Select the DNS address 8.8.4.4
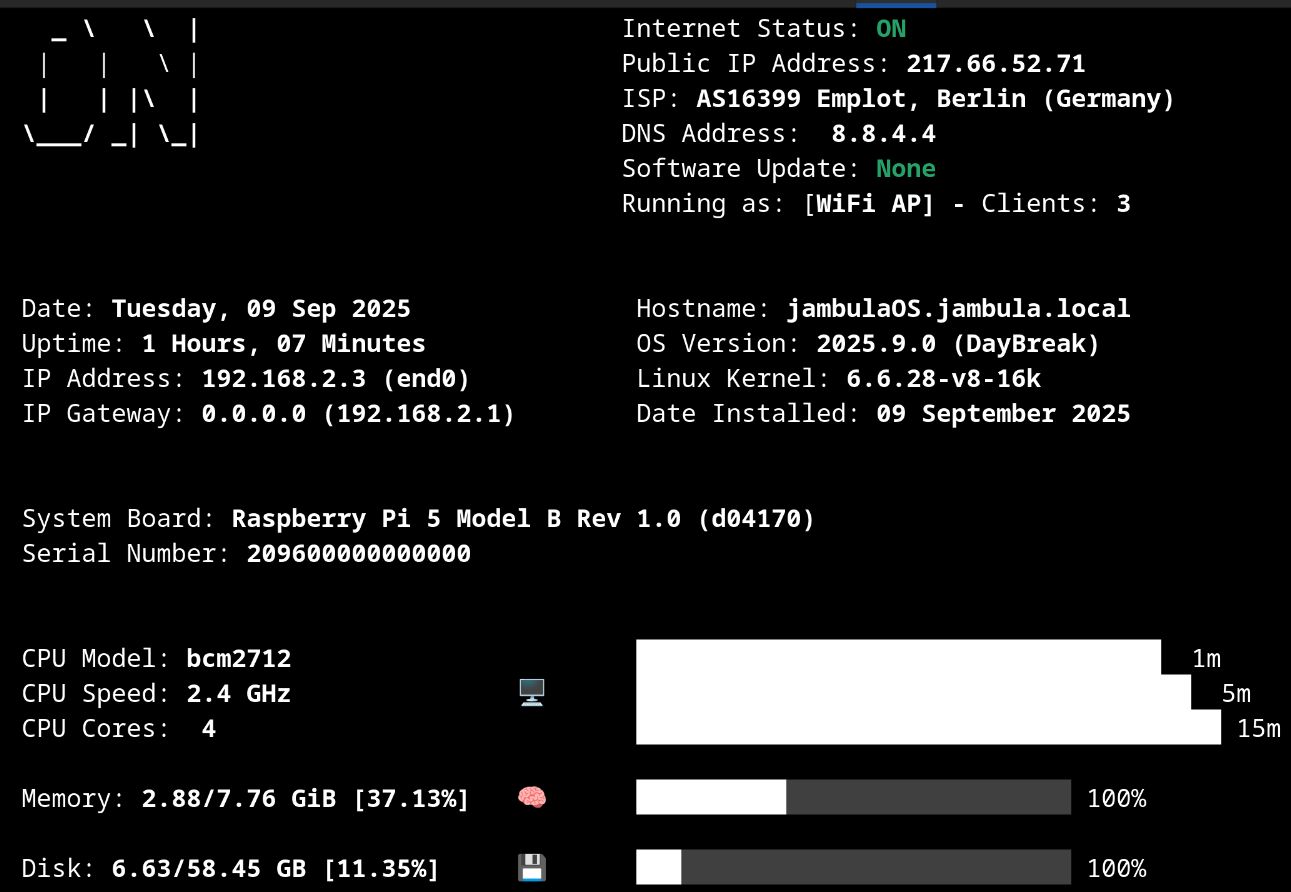1291x892 pixels. coord(883,134)
